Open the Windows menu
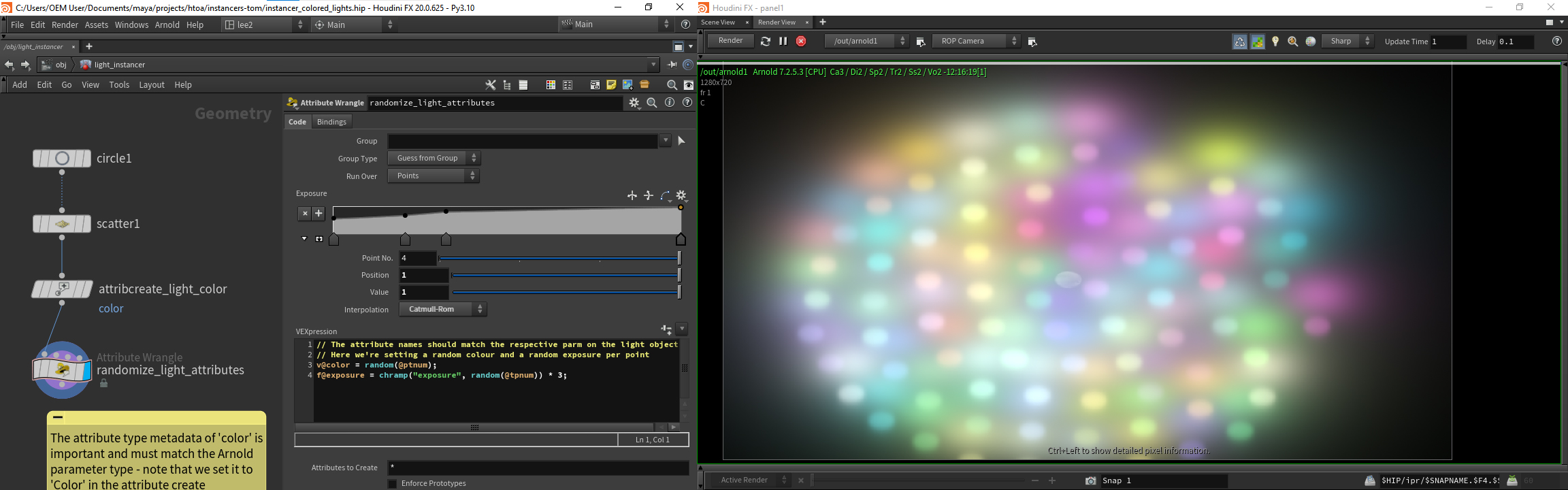This screenshot has height=490, width=1568. (x=131, y=24)
